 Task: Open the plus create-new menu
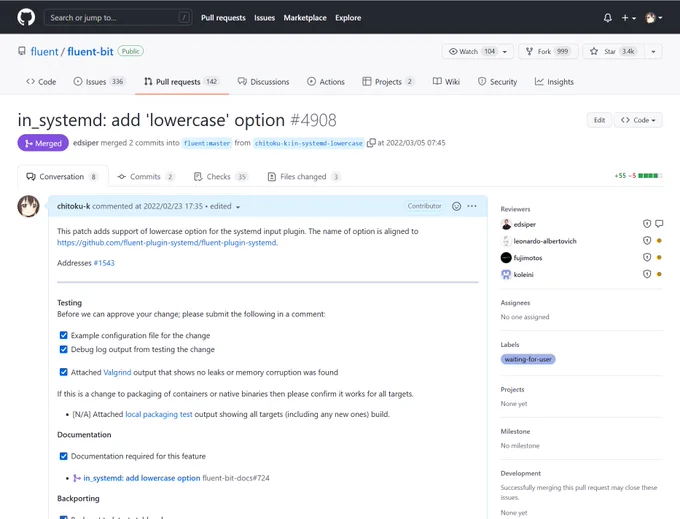[628, 18]
